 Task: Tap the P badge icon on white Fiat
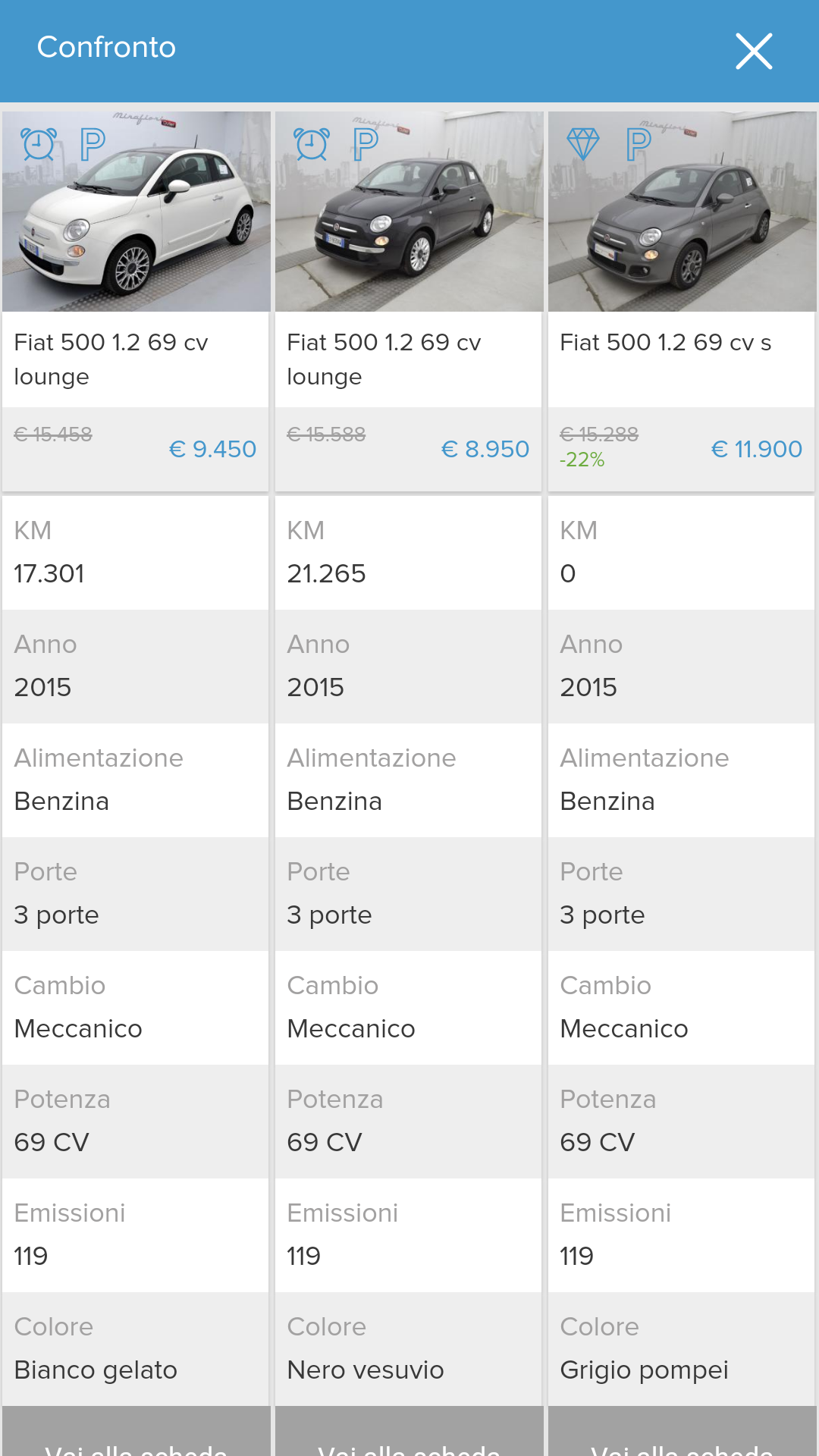tap(93, 144)
